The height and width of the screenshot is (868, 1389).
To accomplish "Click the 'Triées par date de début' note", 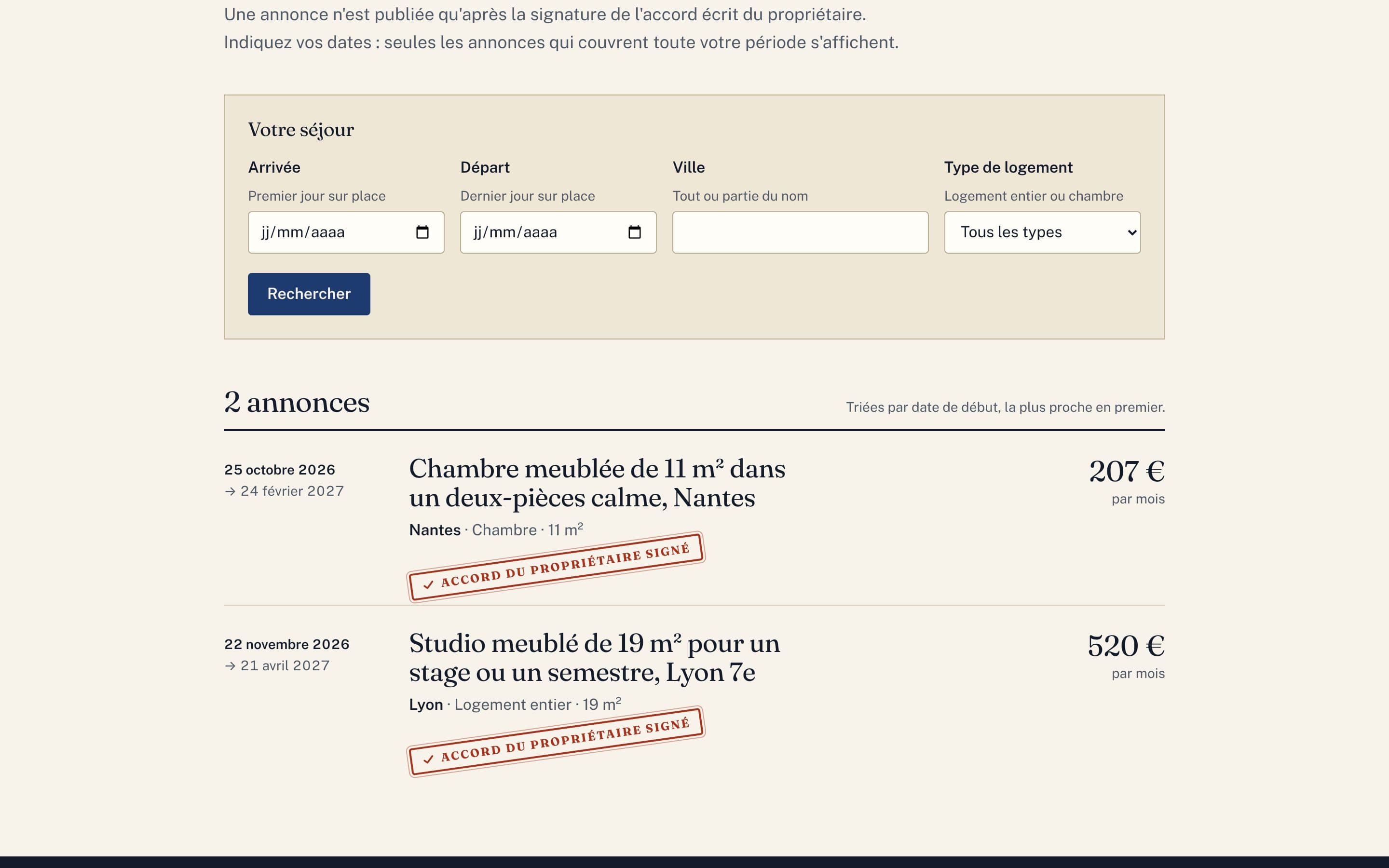I will (1005, 407).
